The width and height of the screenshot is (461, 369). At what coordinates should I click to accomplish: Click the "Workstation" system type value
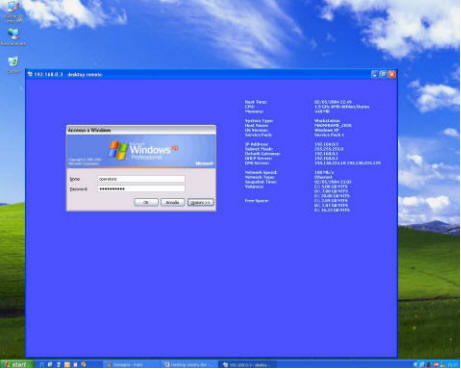(327, 121)
